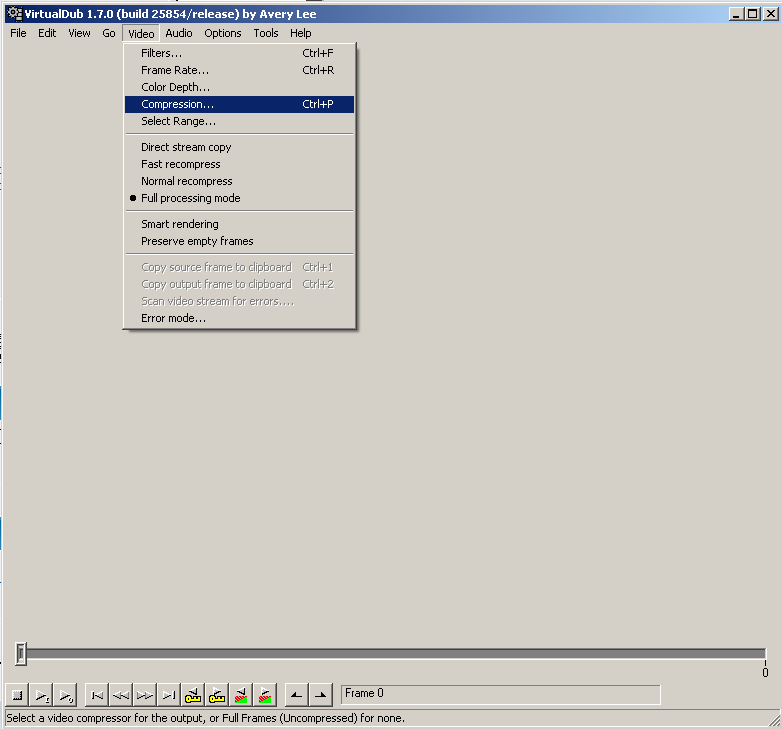782x729 pixels.
Task: Enable Smart rendering in Video menu
Action: tap(179, 224)
